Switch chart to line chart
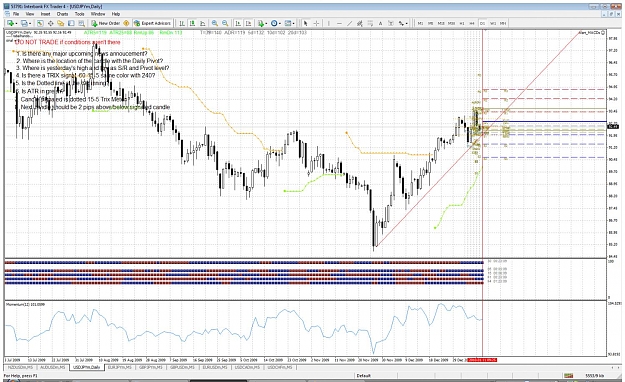625x382 pixels. [202, 23]
